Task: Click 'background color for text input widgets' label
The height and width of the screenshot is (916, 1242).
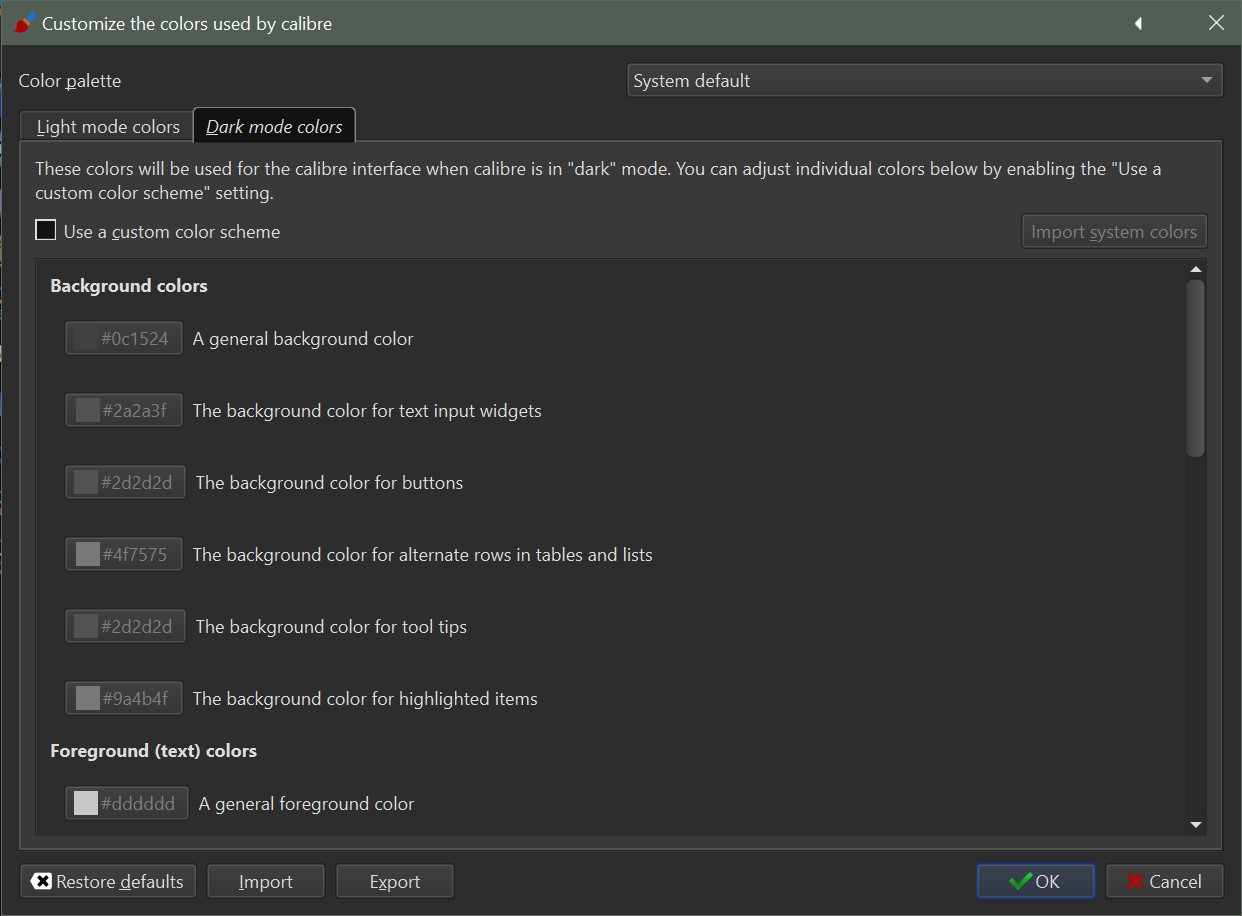Action: pos(367,411)
